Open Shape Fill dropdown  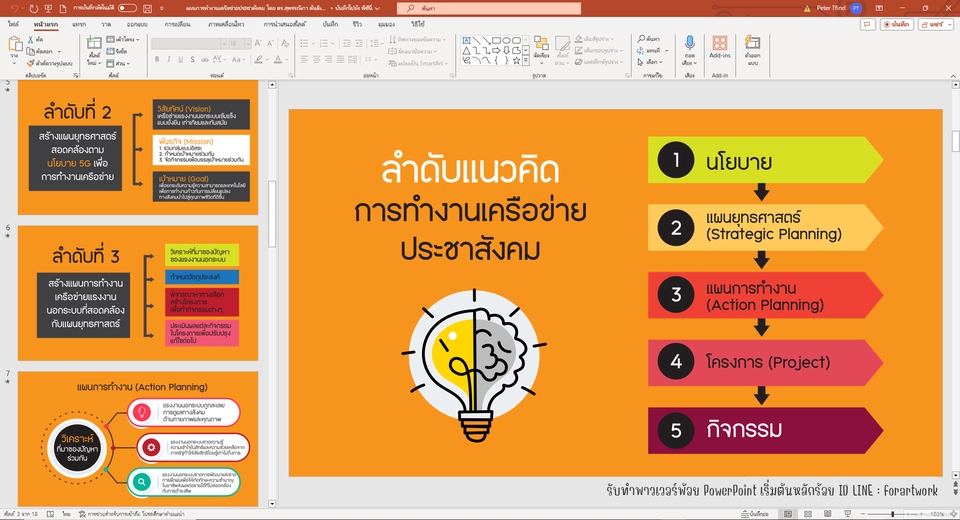point(596,39)
